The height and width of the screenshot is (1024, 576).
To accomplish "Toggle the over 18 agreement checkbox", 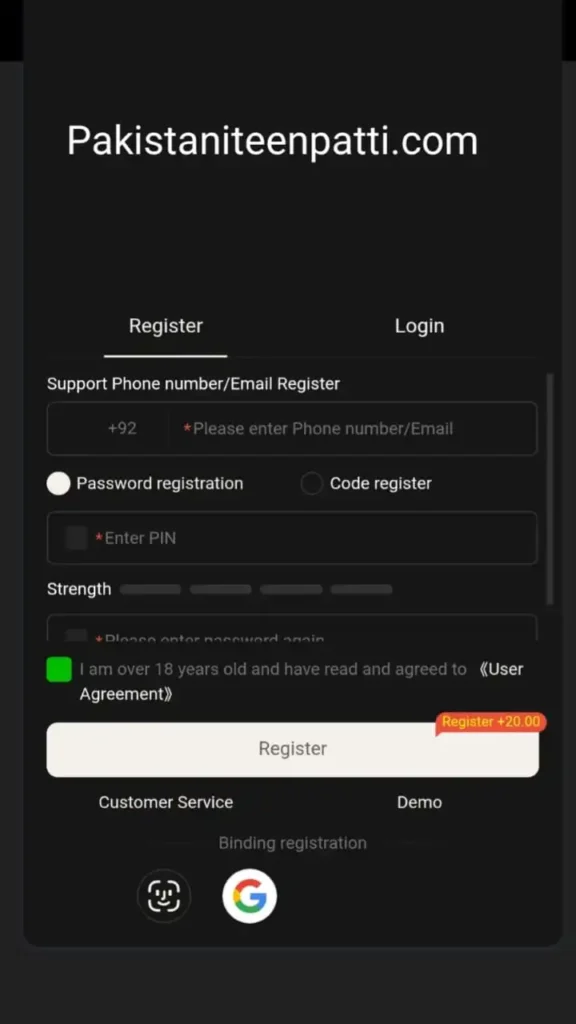I will [59, 669].
